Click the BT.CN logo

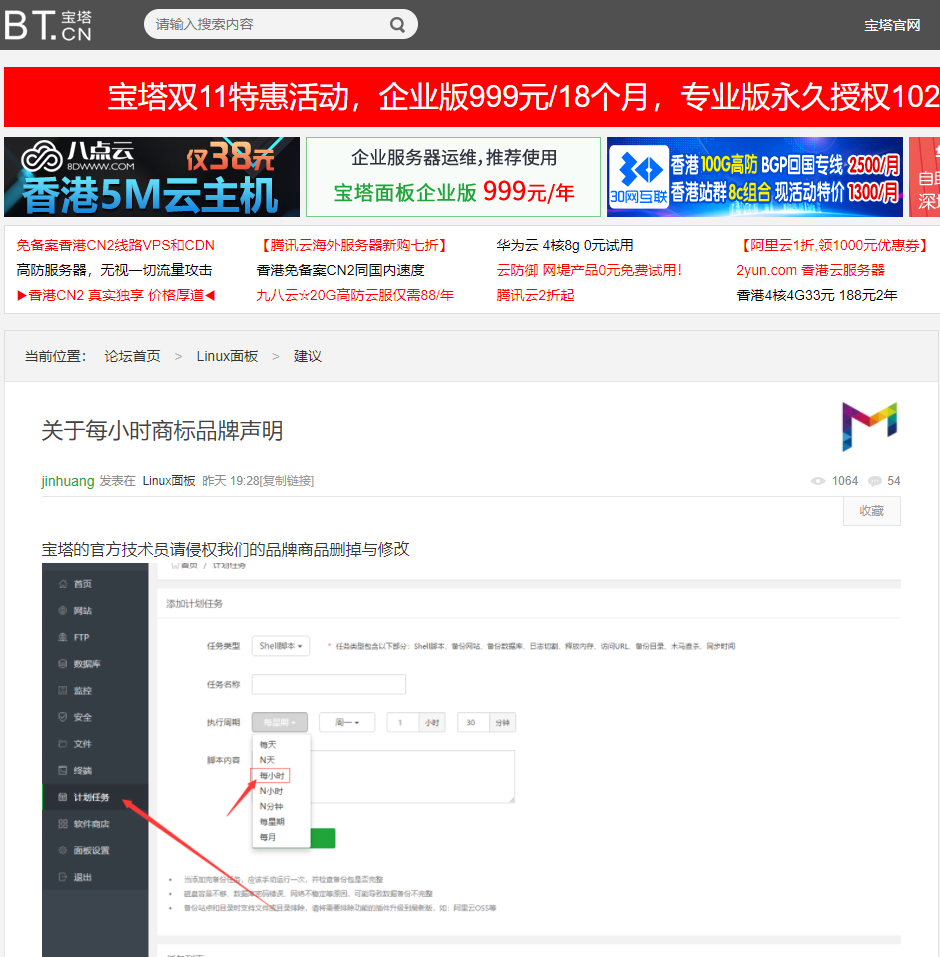[48, 24]
